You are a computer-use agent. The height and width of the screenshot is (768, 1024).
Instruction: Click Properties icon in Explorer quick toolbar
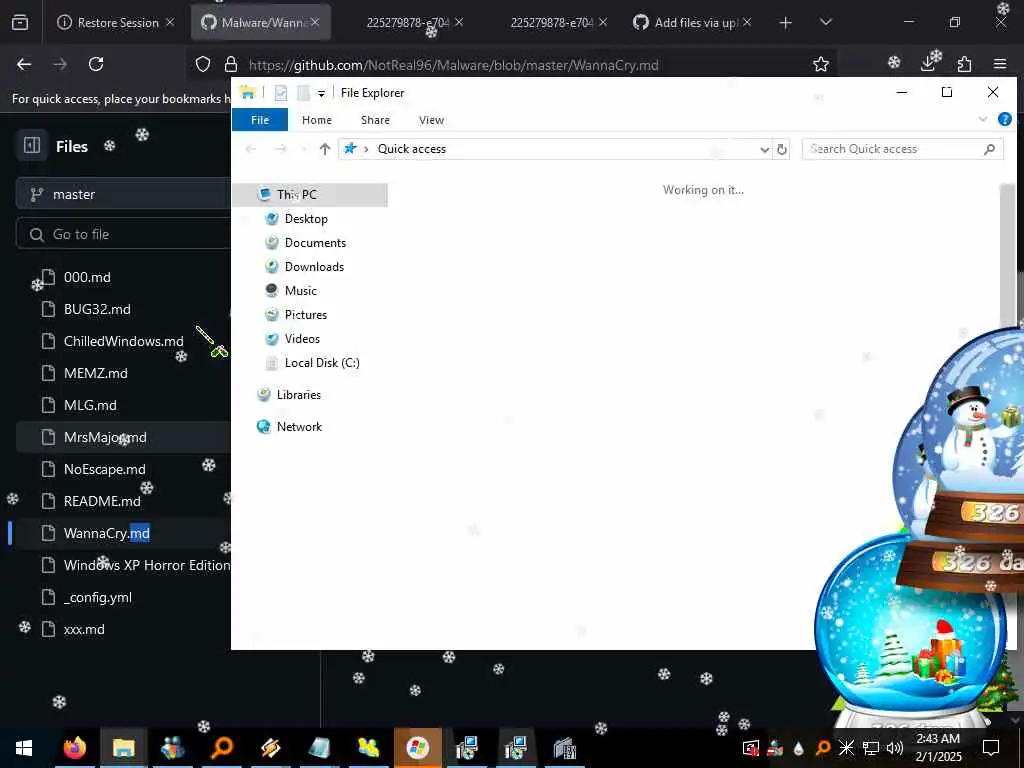click(x=281, y=93)
